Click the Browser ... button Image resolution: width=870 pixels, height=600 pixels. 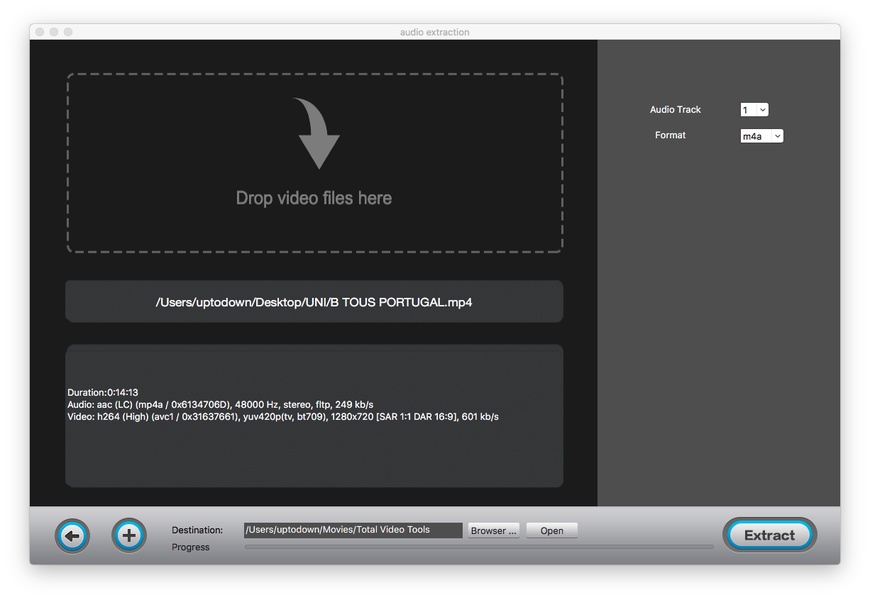point(494,531)
